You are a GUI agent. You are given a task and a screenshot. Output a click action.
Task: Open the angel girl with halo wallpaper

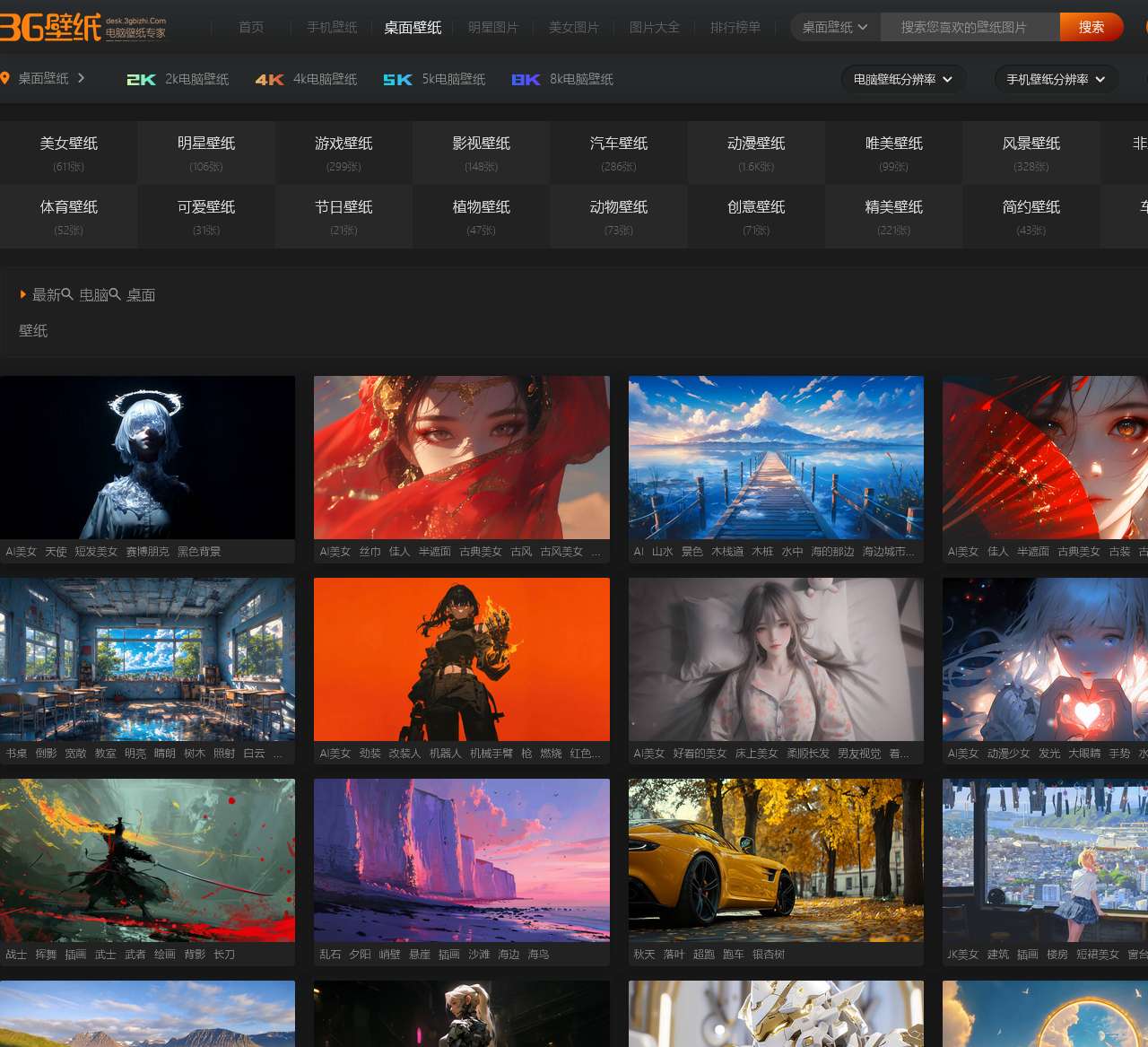pos(147,458)
